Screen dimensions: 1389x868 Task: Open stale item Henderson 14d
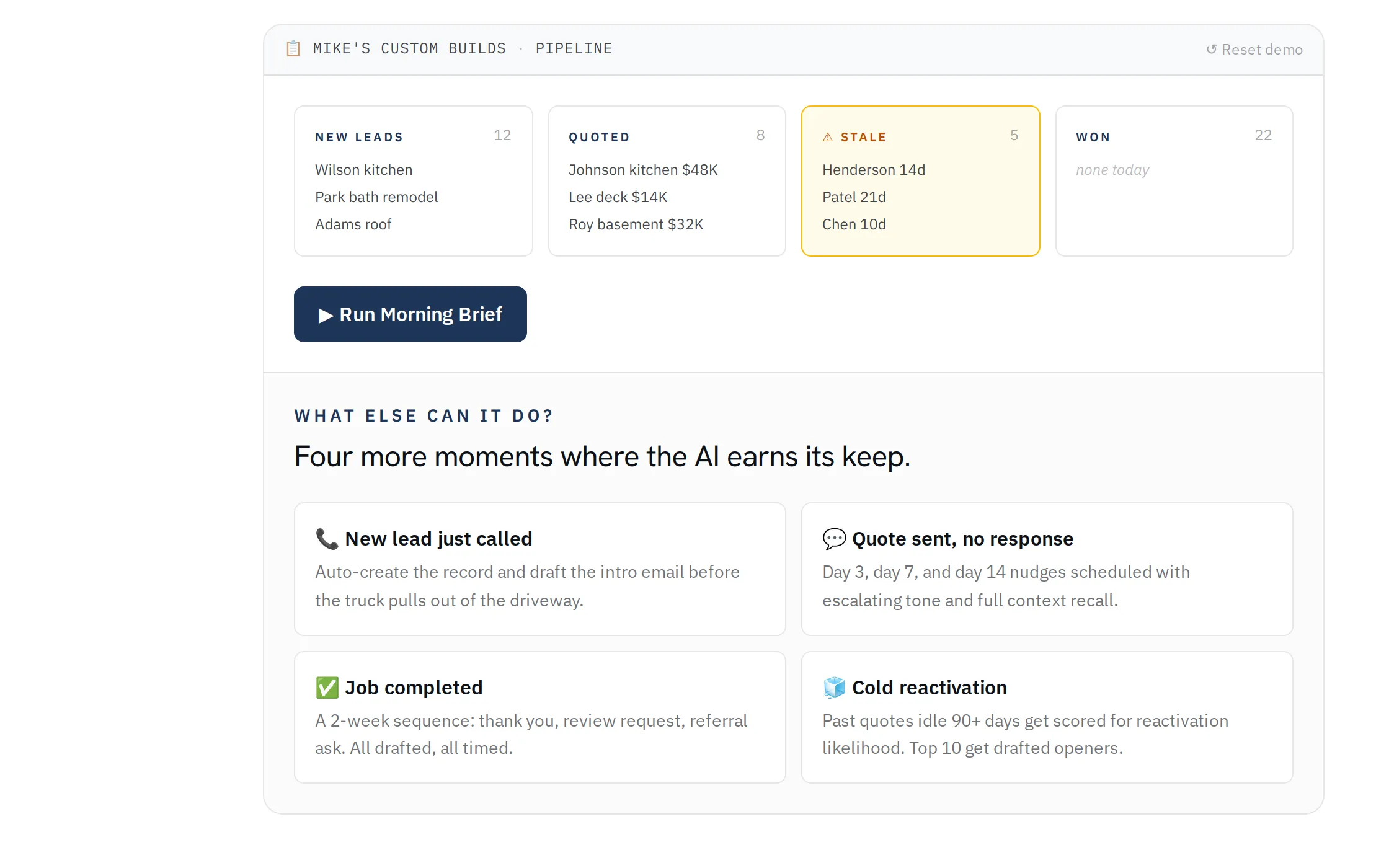tap(874, 170)
